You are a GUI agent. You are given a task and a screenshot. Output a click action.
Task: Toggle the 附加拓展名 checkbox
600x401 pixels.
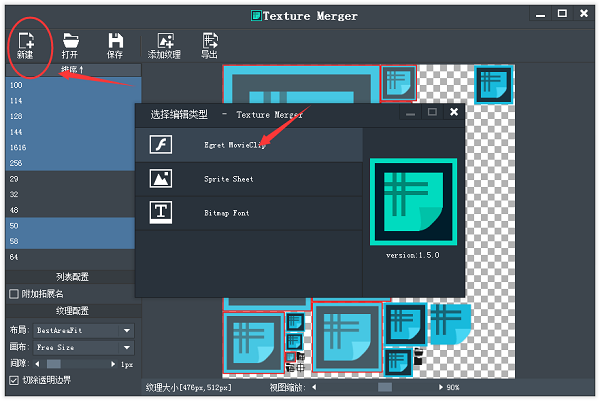14,294
